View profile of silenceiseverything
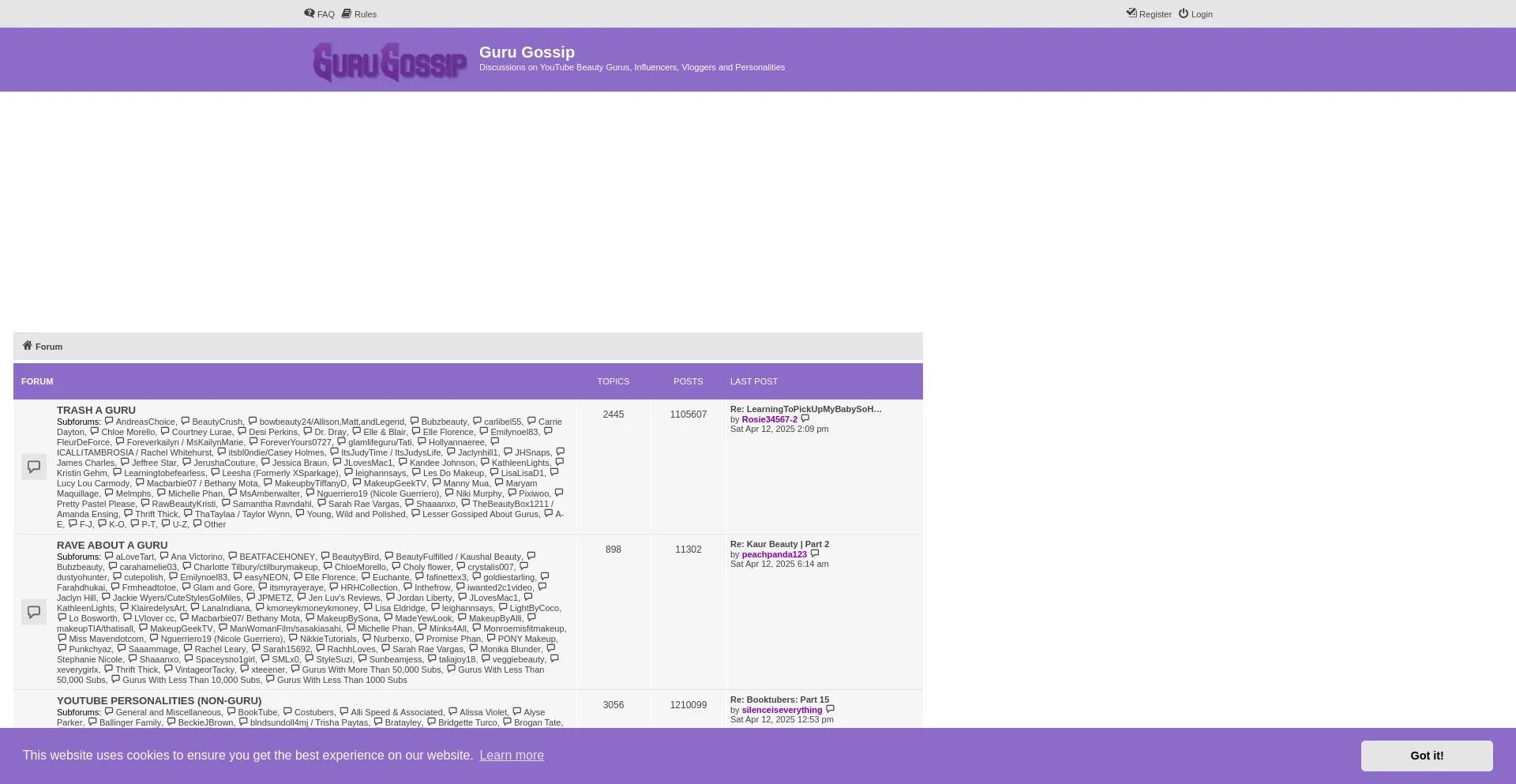Image resolution: width=1516 pixels, height=784 pixels. (x=782, y=710)
